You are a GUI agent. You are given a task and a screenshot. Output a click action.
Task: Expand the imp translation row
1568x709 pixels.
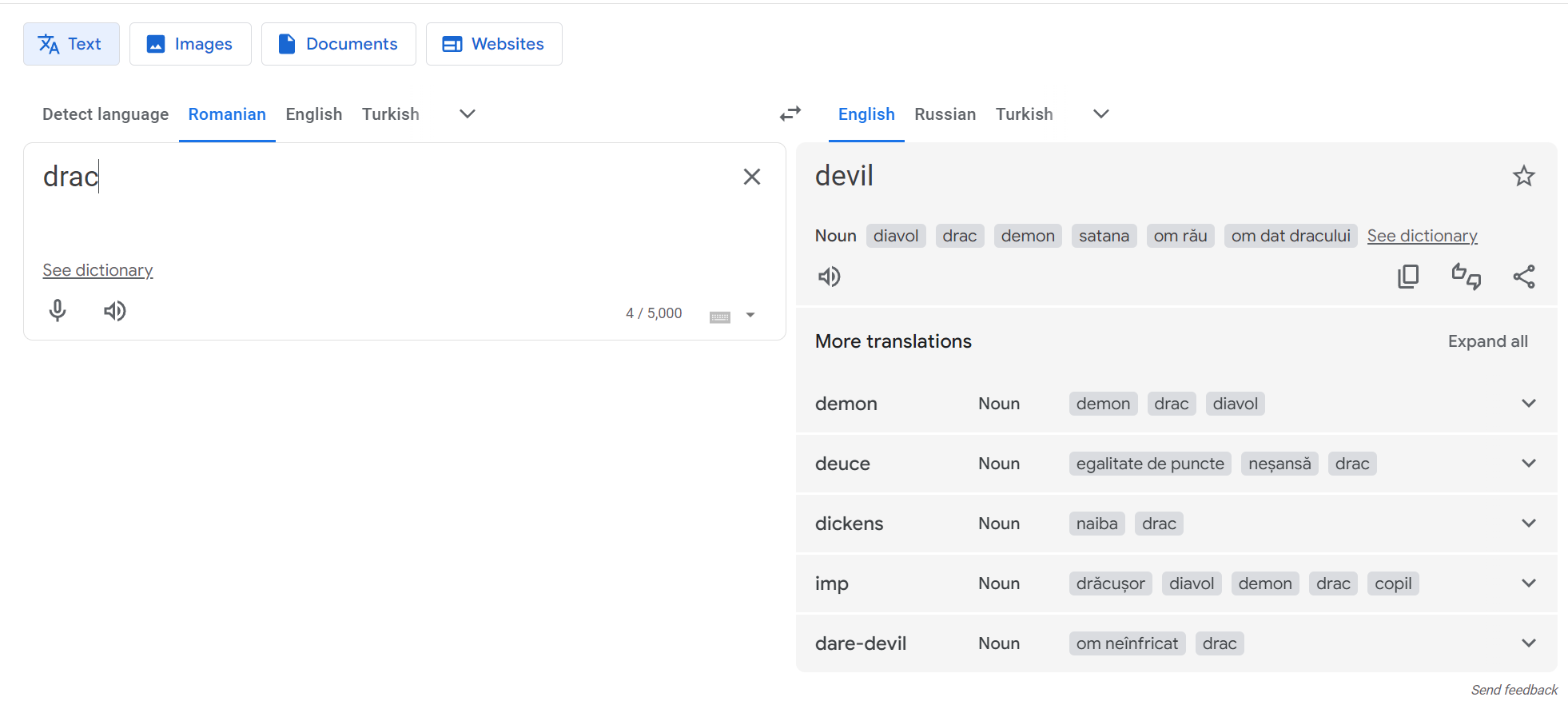tap(1528, 584)
